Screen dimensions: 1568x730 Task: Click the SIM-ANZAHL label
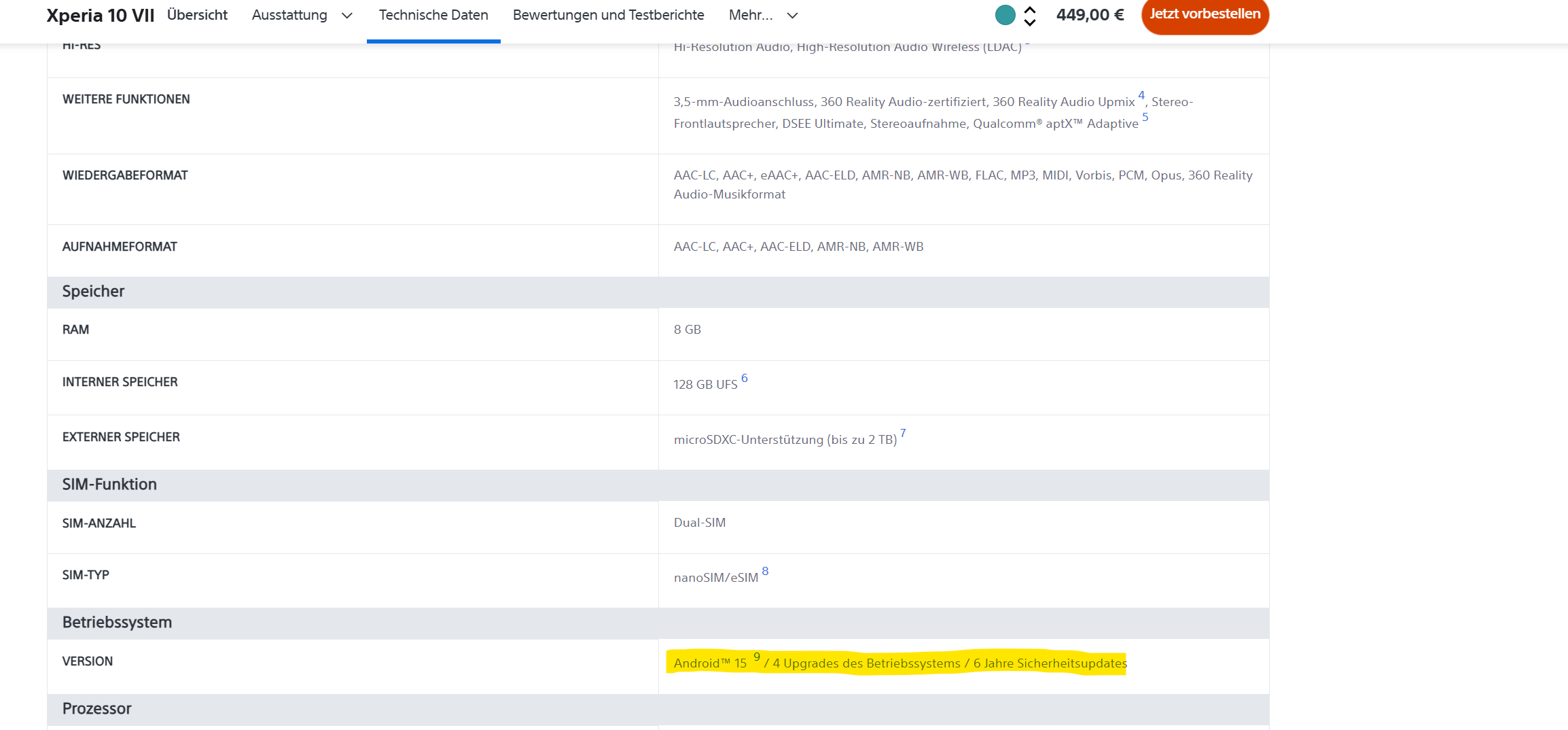99,523
